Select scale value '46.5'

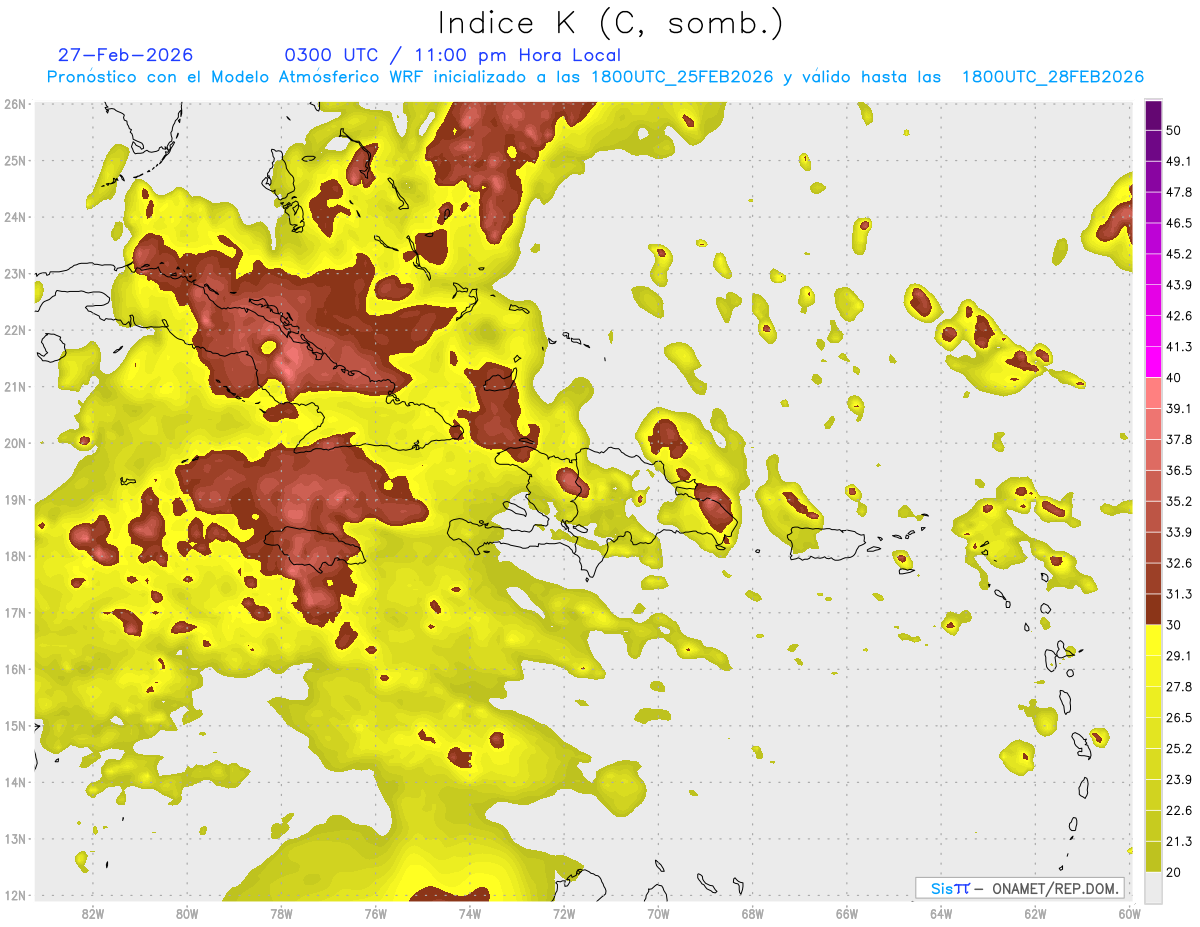pyautogui.click(x=1179, y=222)
